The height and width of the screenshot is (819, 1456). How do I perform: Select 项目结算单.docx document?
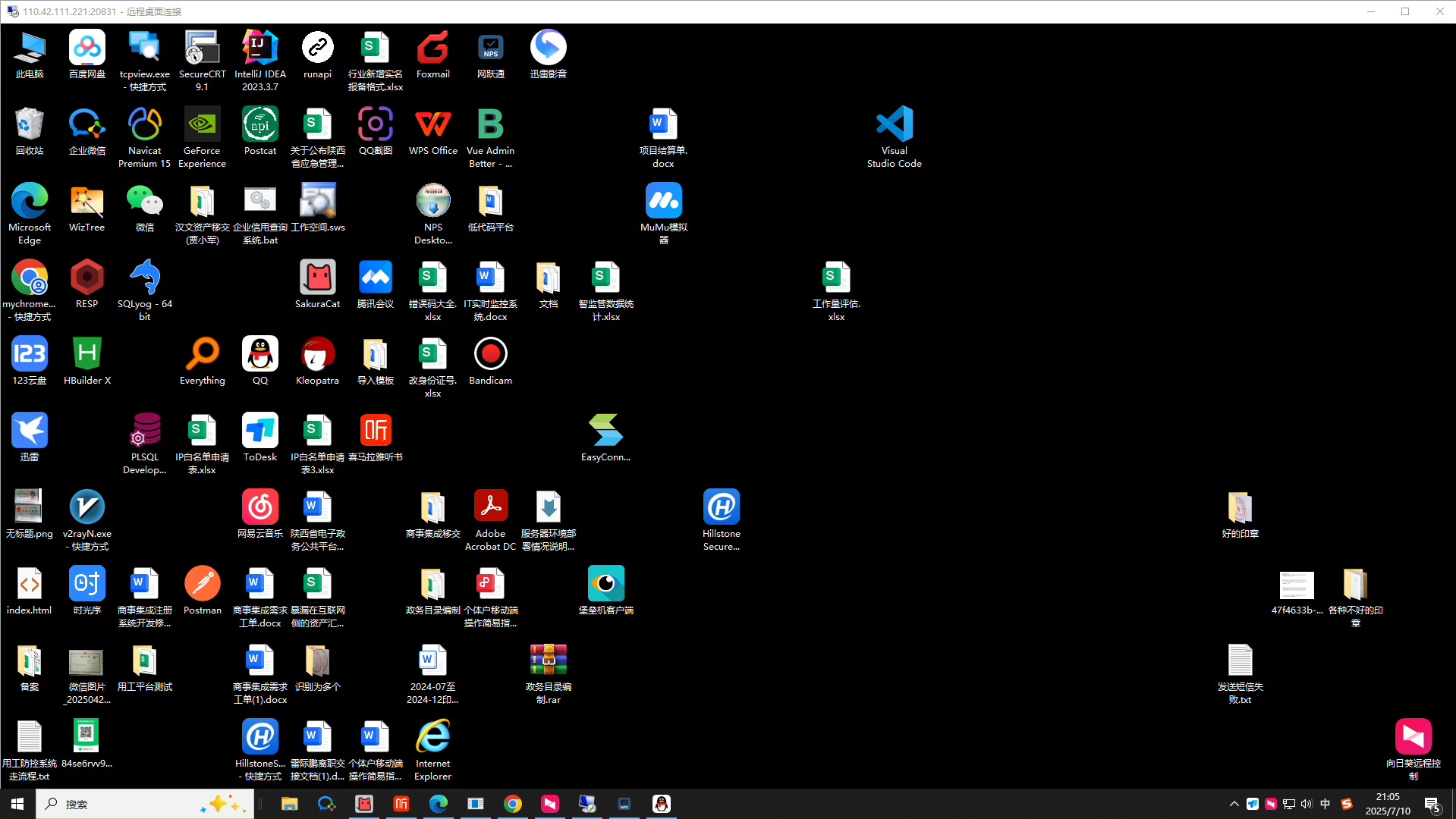click(x=664, y=137)
